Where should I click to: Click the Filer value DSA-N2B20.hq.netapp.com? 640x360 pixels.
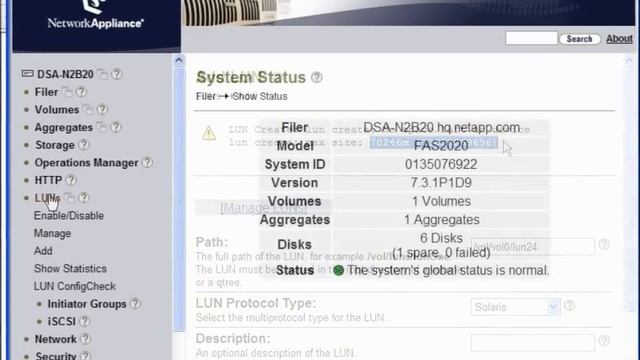441,128
